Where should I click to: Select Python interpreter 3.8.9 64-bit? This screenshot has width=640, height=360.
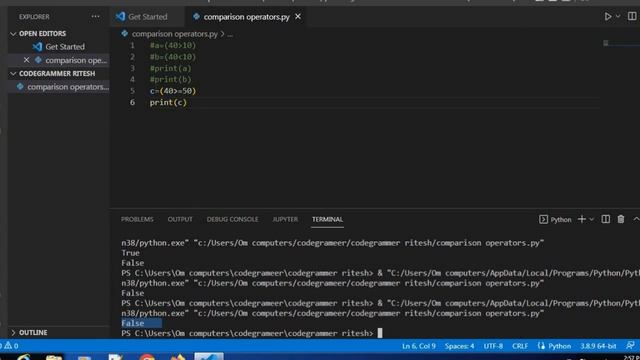pos(598,346)
